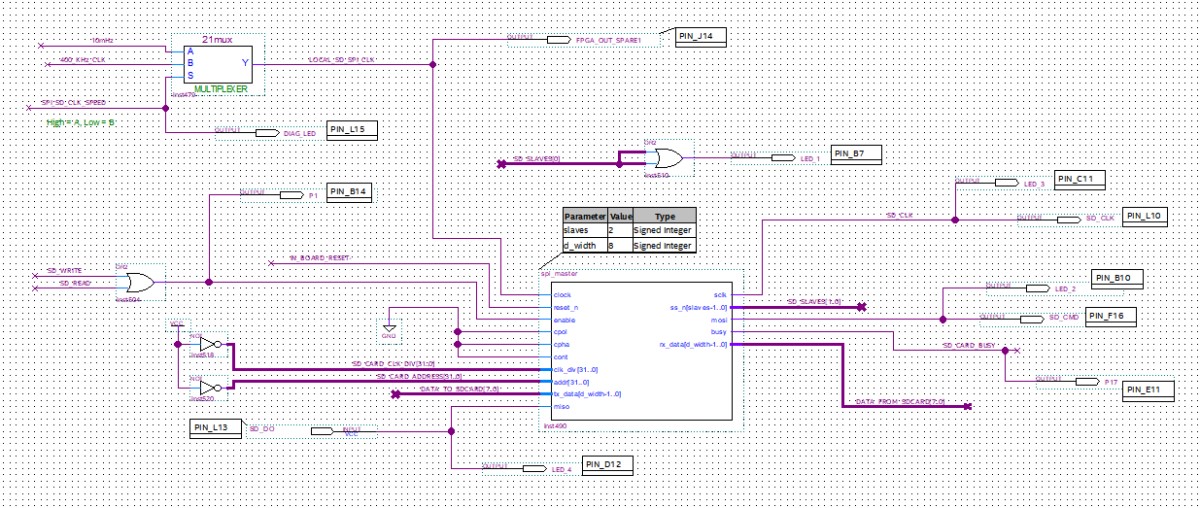The height and width of the screenshot is (508, 1200).
Task: Click the sclk output port
Action: tap(720, 295)
